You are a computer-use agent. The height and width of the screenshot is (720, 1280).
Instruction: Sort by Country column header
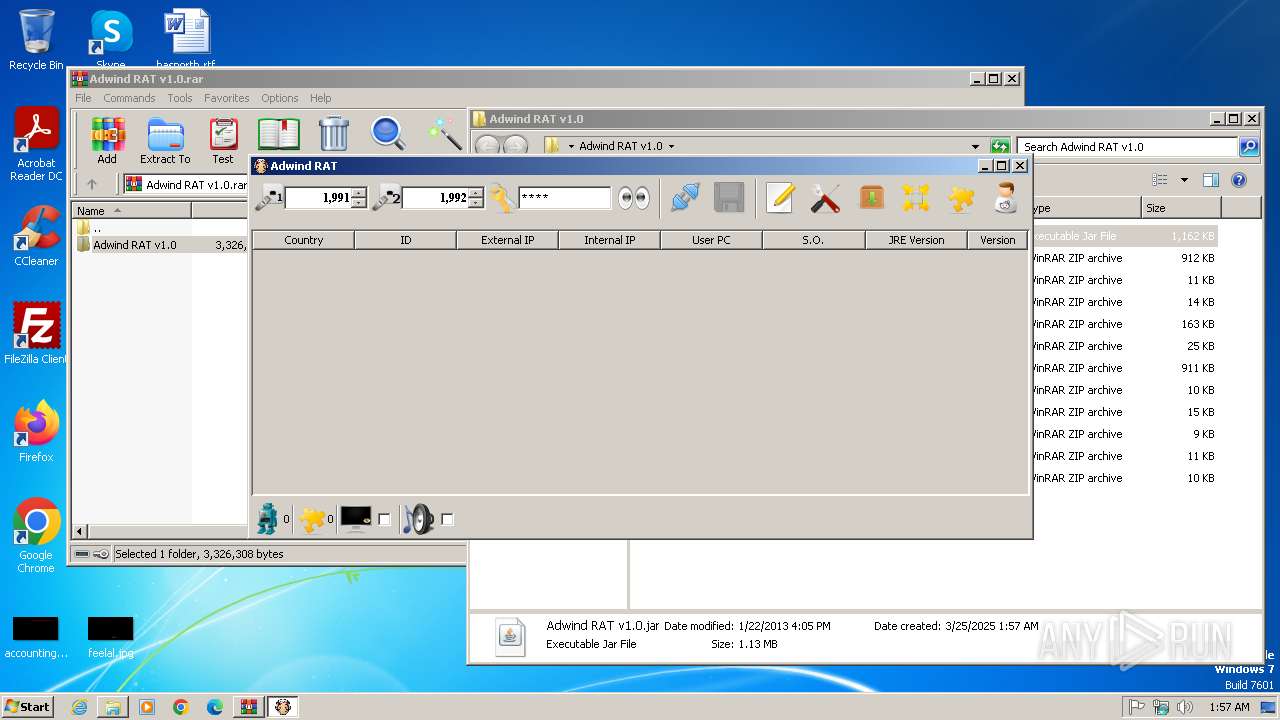pos(303,240)
